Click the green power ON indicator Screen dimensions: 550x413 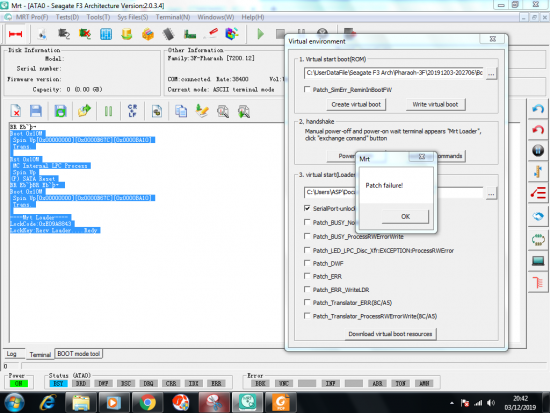coord(19,384)
